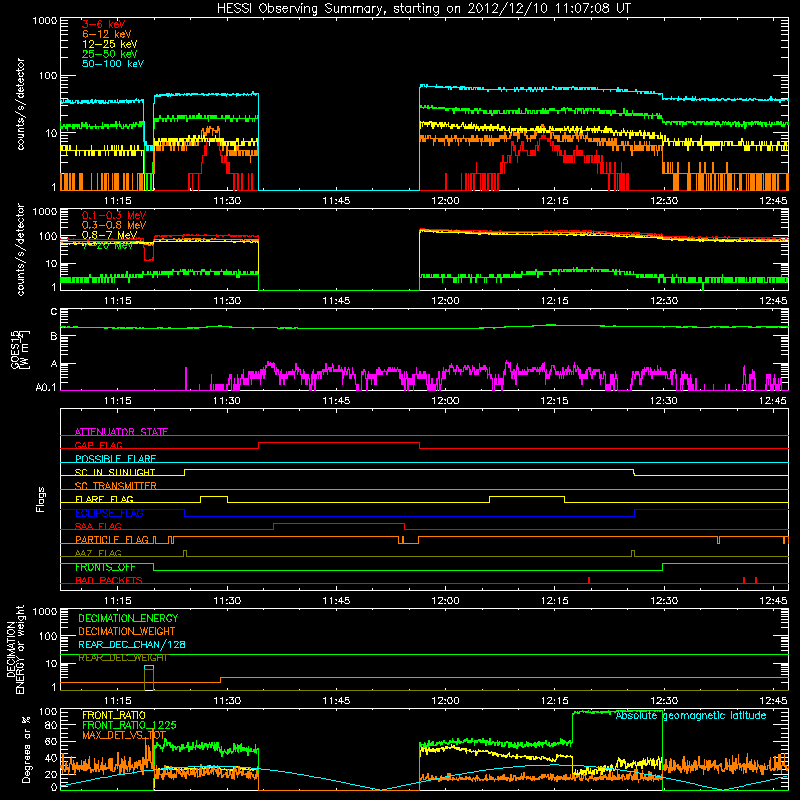800x800 pixels.
Task: Click the 0.1-0.3 MeV legend label
Action: pos(114,215)
